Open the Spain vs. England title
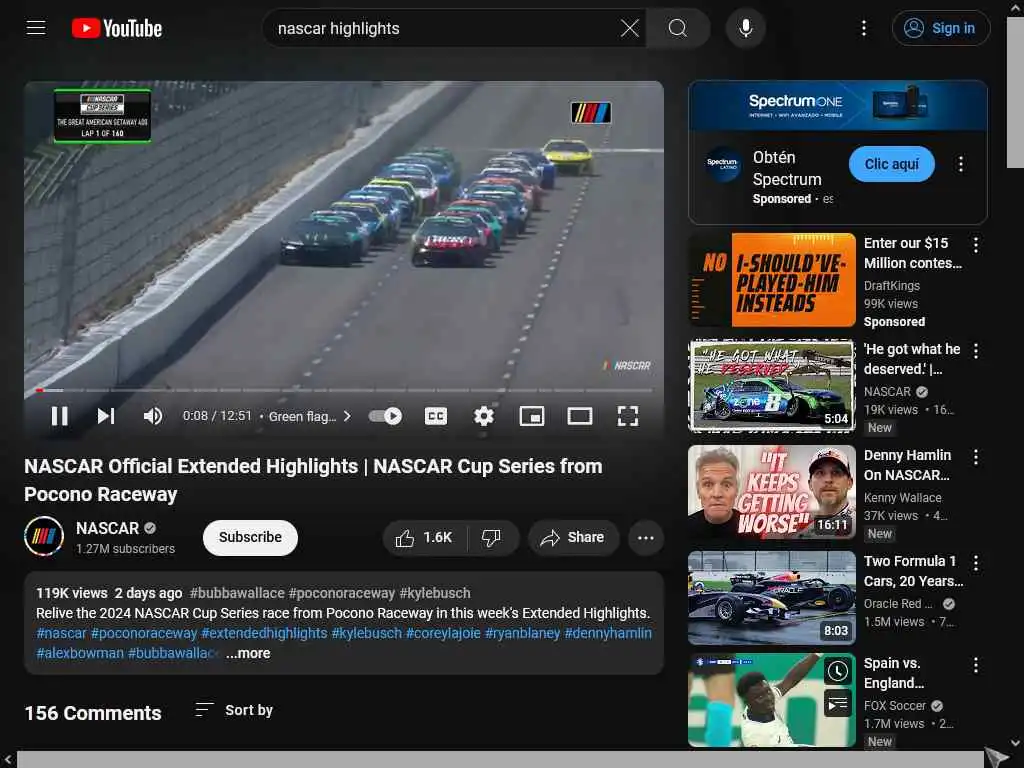1024x768 pixels. tap(894, 673)
